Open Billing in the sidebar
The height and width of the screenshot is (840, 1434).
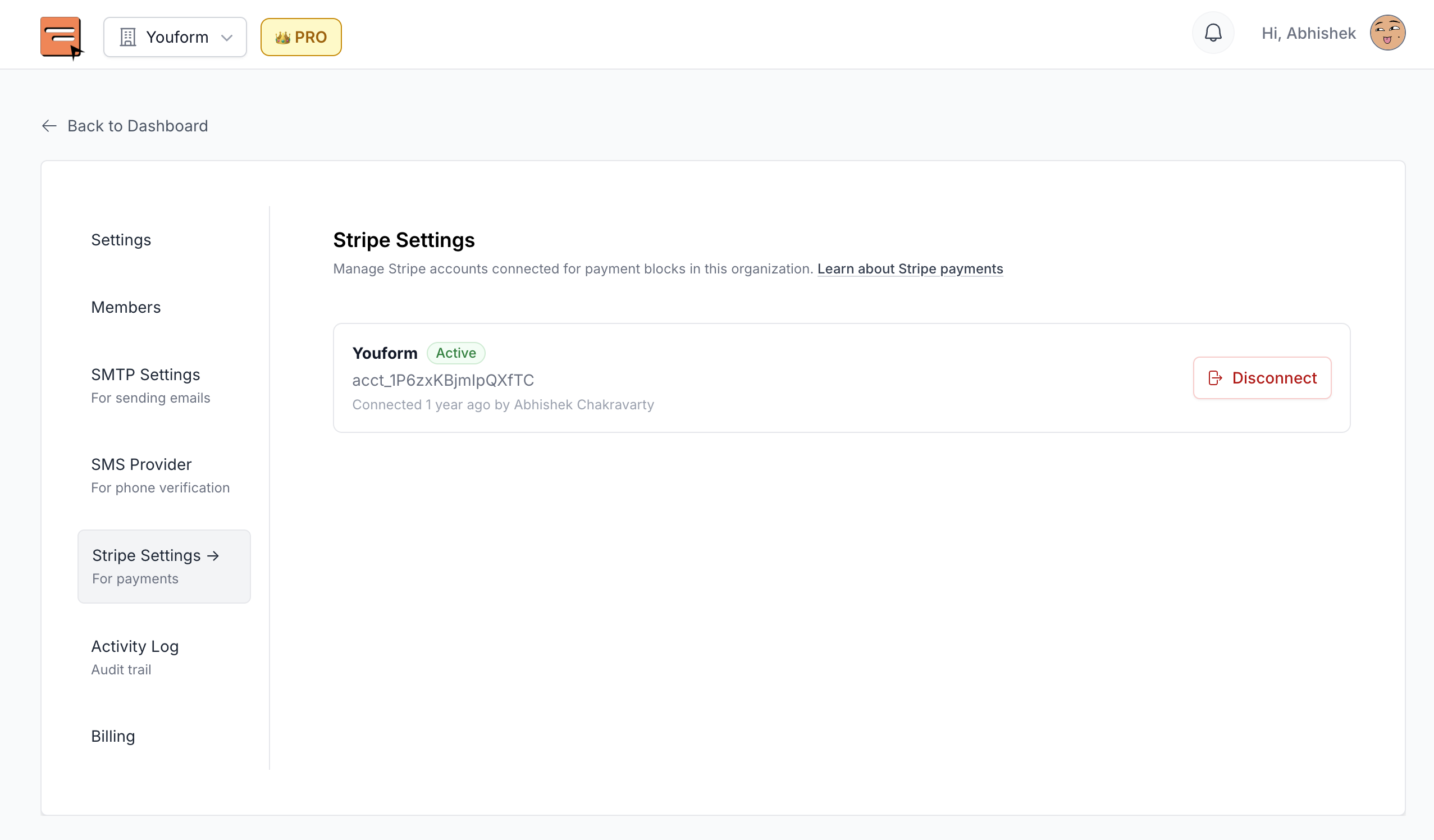click(x=113, y=737)
